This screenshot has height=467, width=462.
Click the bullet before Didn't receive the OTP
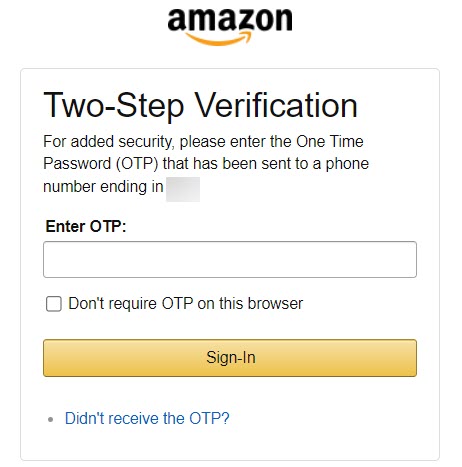(51, 419)
